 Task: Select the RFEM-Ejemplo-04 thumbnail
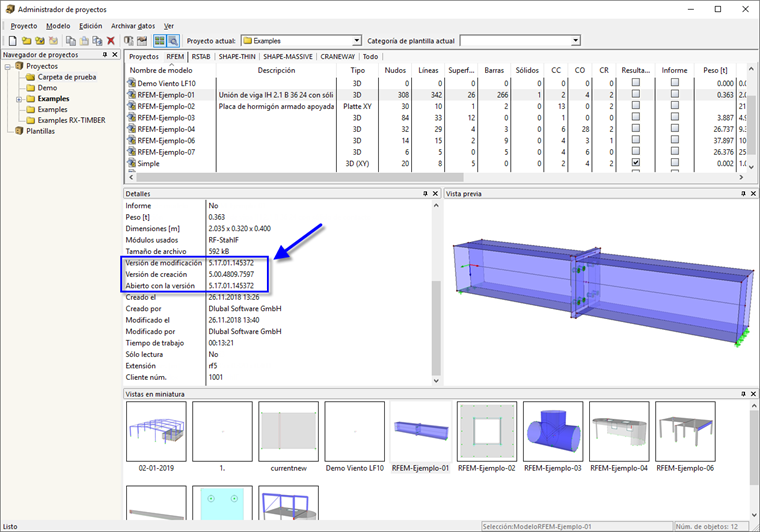(619, 431)
